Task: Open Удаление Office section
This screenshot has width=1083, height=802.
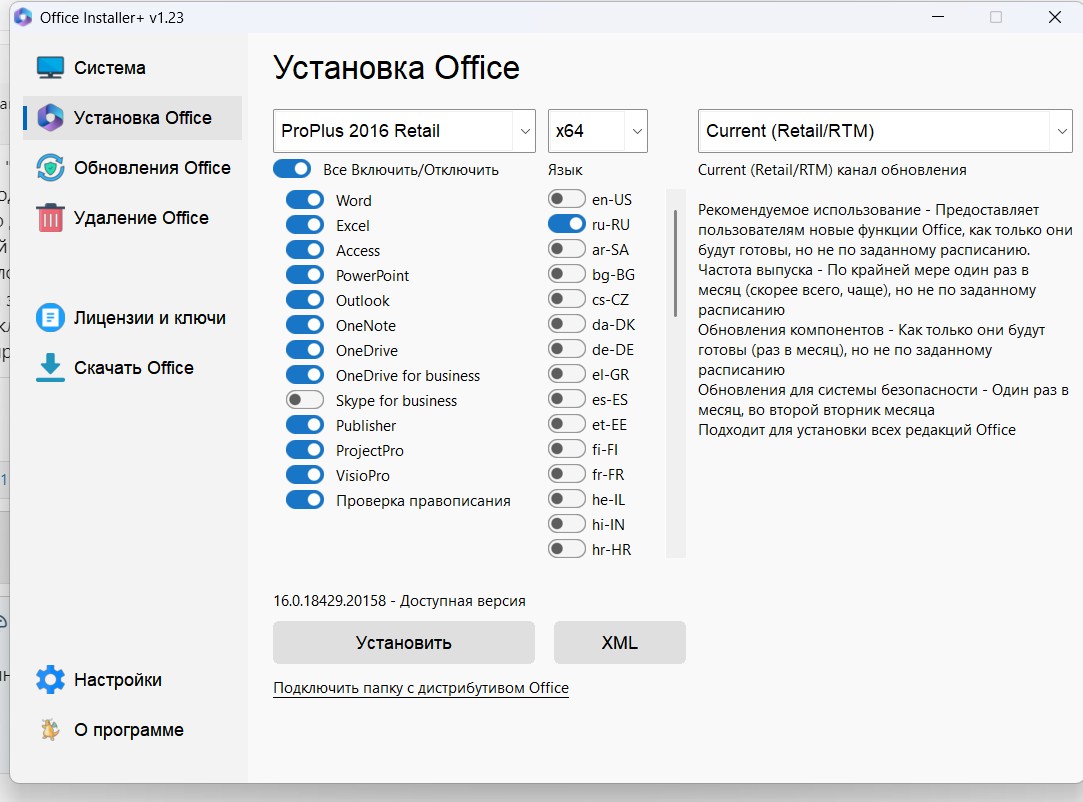Action: pos(132,218)
